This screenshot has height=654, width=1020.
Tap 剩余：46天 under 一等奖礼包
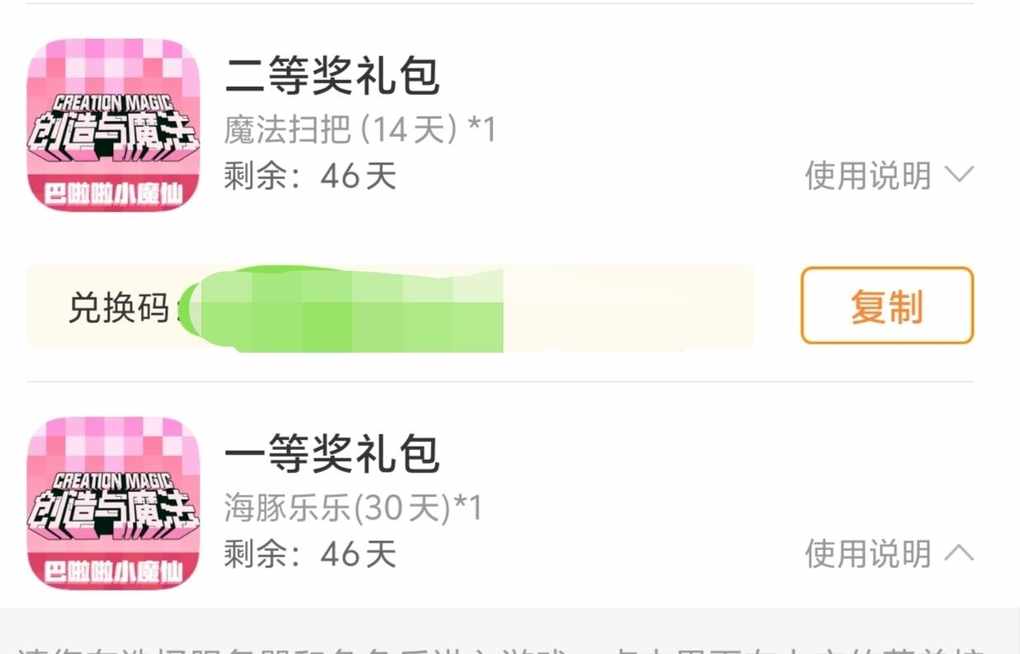[310, 553]
